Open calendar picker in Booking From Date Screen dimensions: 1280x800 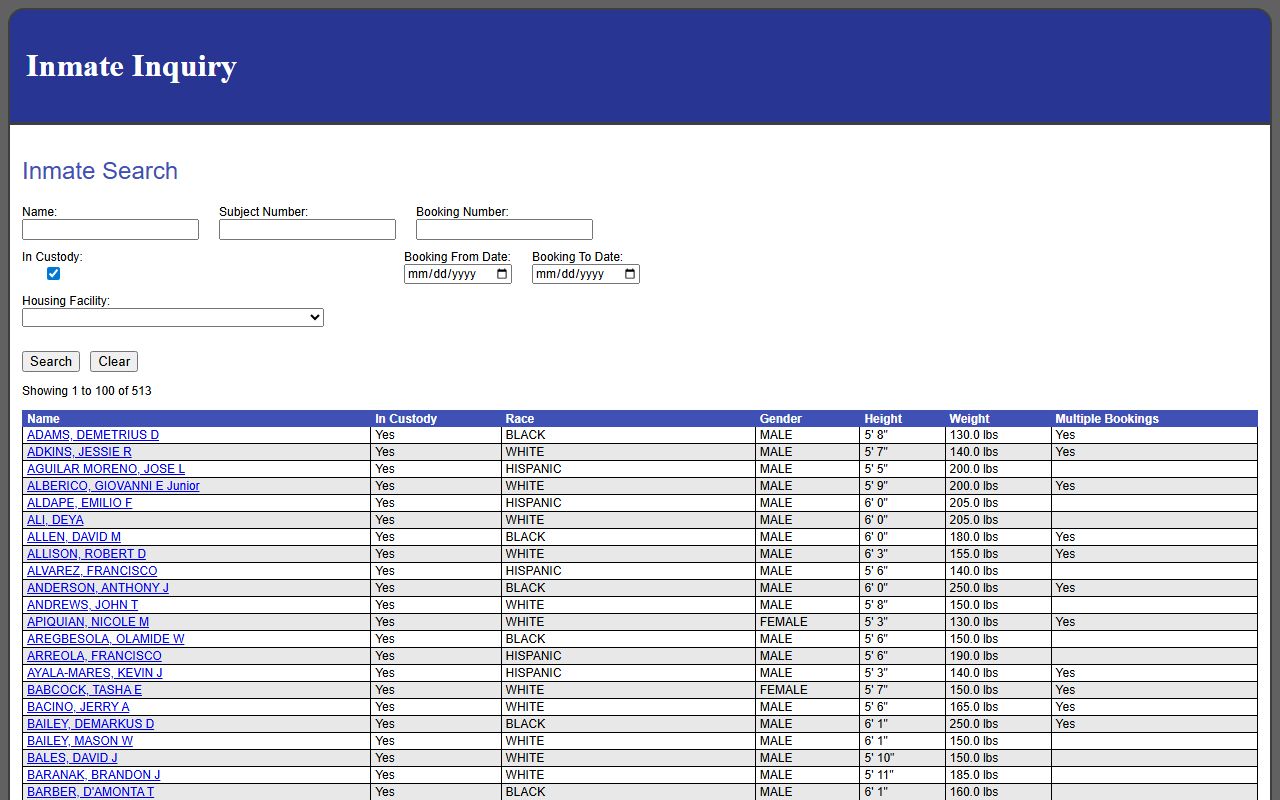[x=502, y=274]
